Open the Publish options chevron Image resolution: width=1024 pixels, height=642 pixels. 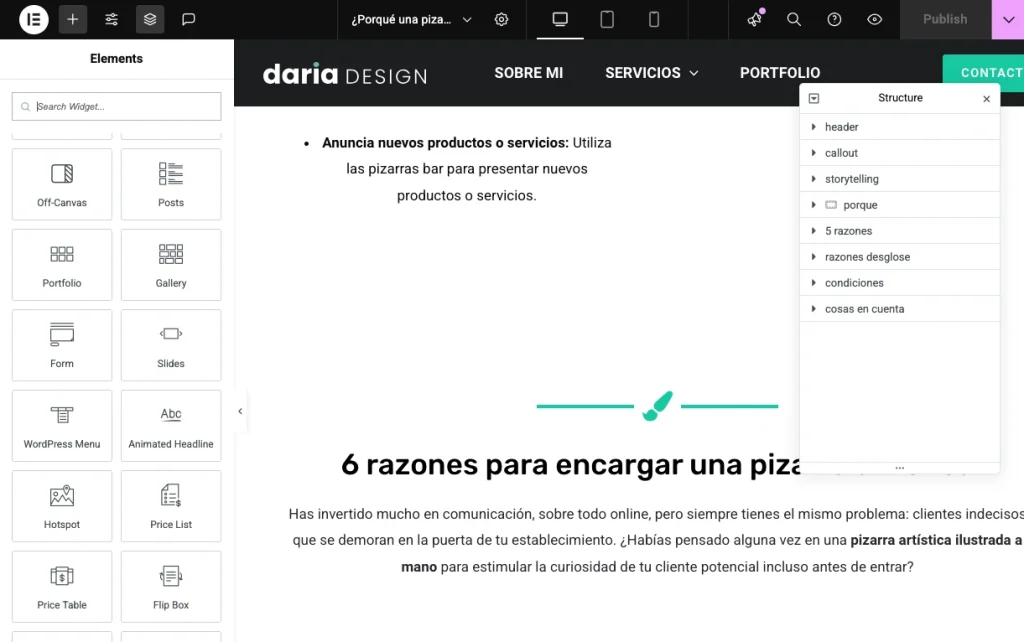1006,19
